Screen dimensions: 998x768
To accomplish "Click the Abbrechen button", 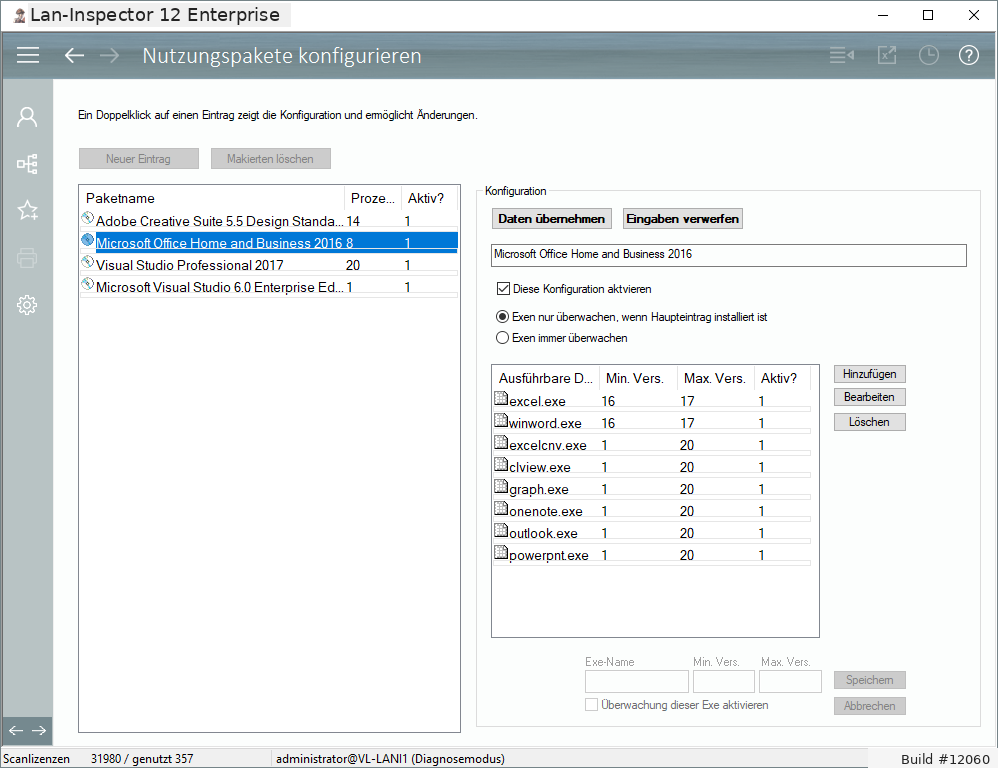I will pos(869,706).
